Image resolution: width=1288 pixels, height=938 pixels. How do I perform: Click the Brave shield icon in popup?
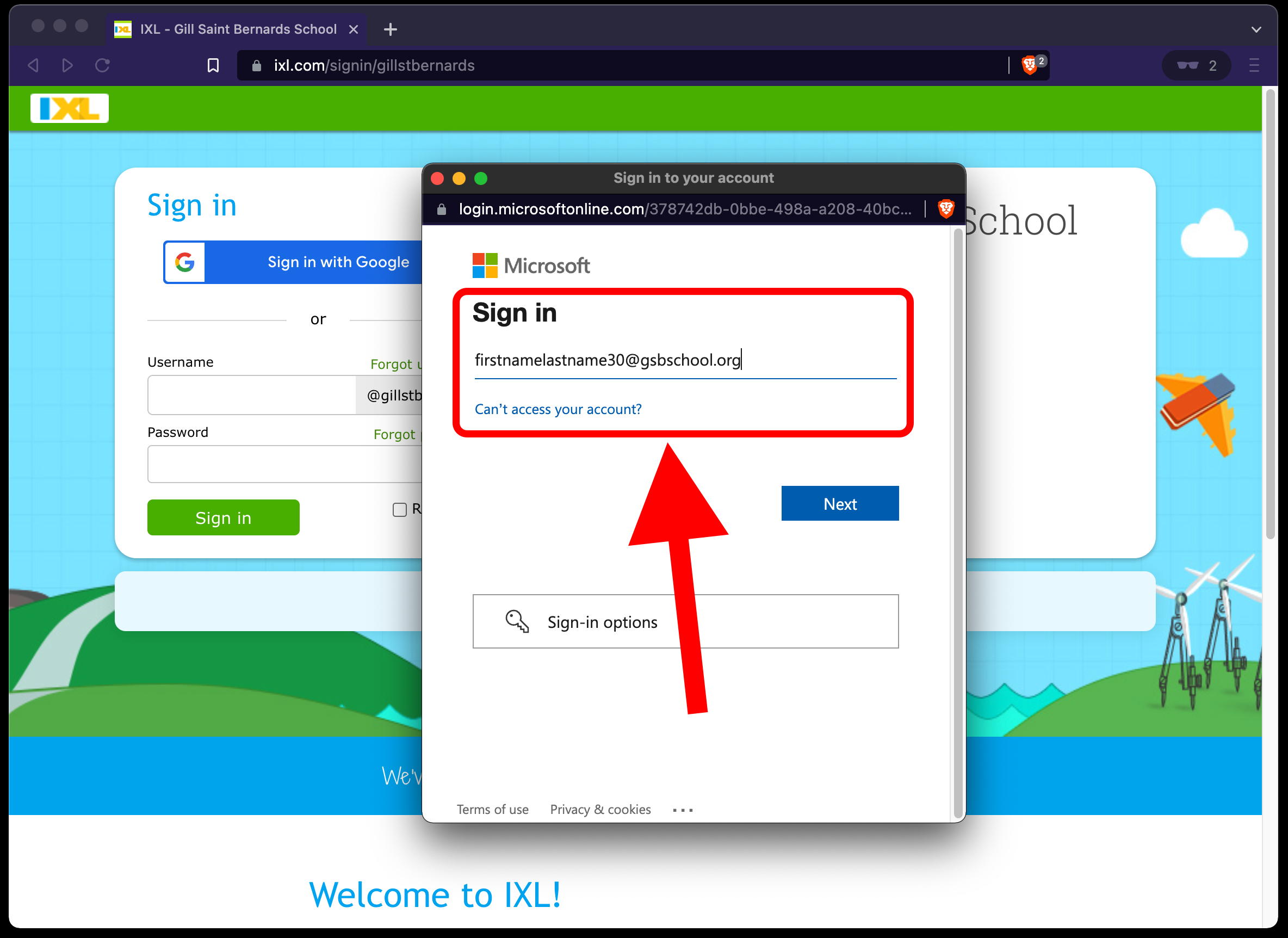pos(946,208)
